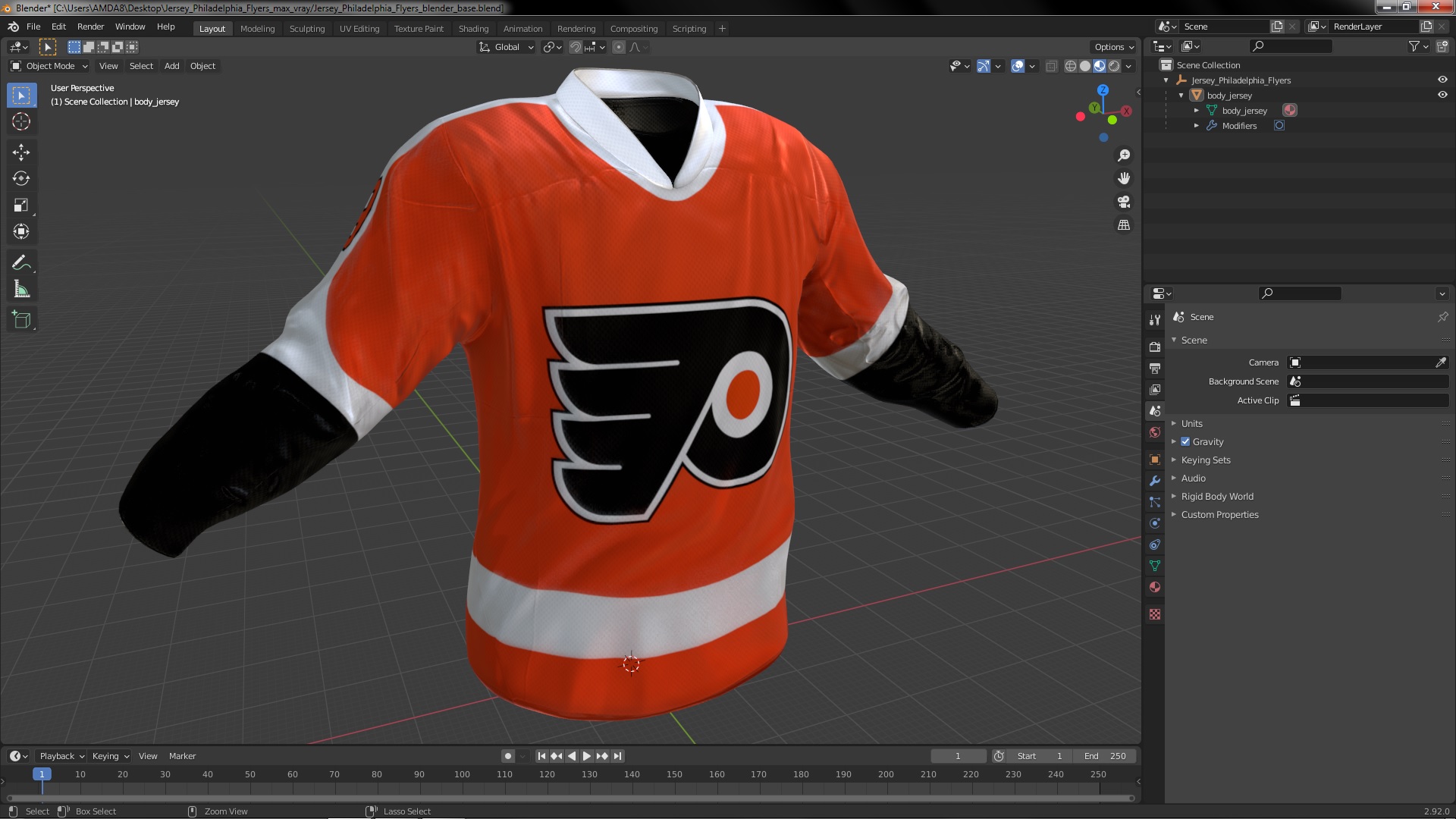Open Global transform orientation dropdown
The width and height of the screenshot is (1456, 819).
tap(506, 47)
